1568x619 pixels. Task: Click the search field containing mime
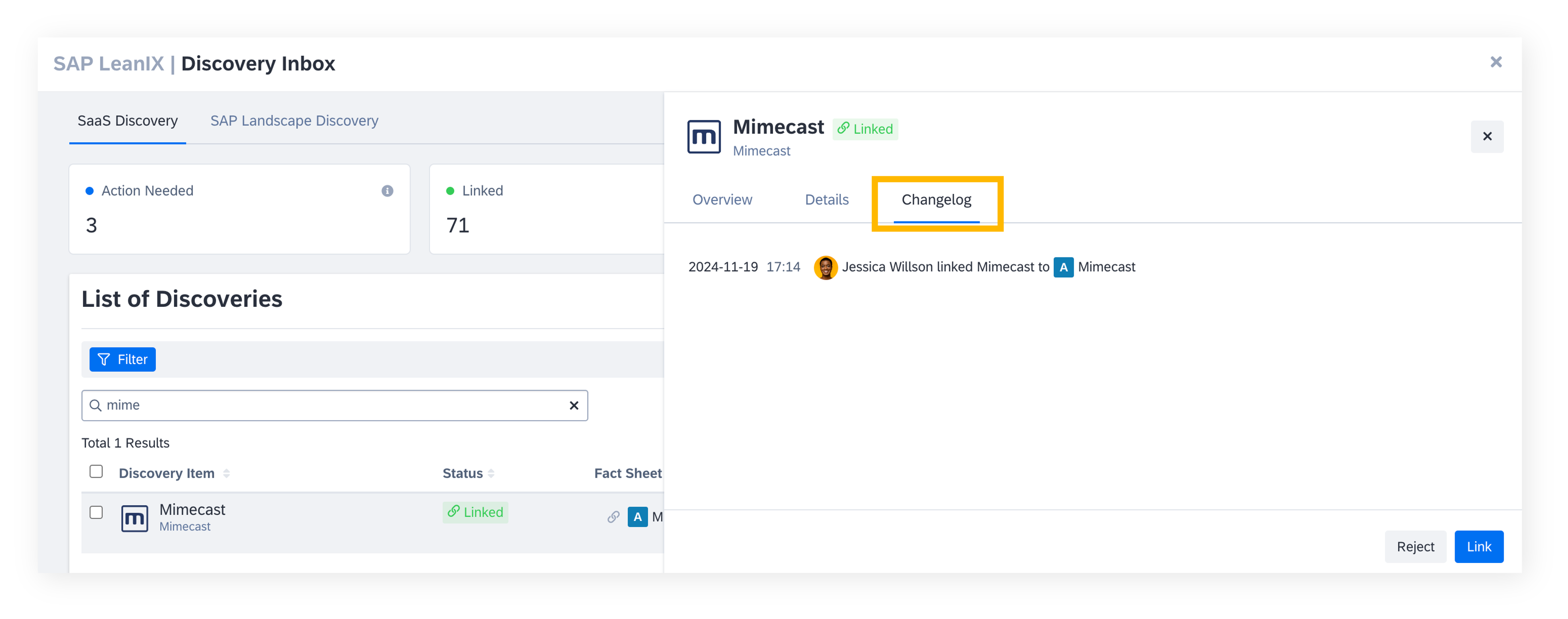click(x=334, y=405)
